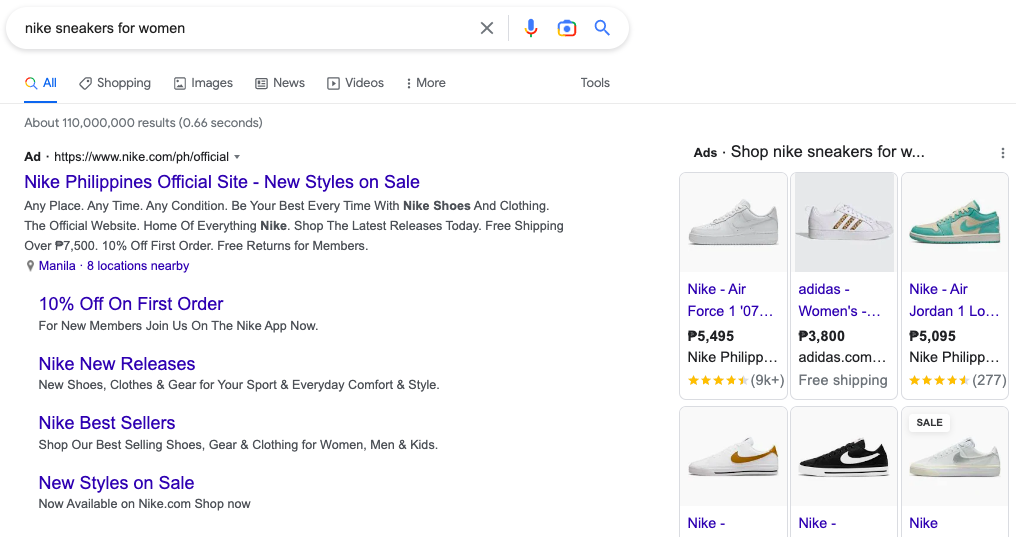This screenshot has width=1016, height=537.
Task: Click the results count text
Action: point(143,122)
